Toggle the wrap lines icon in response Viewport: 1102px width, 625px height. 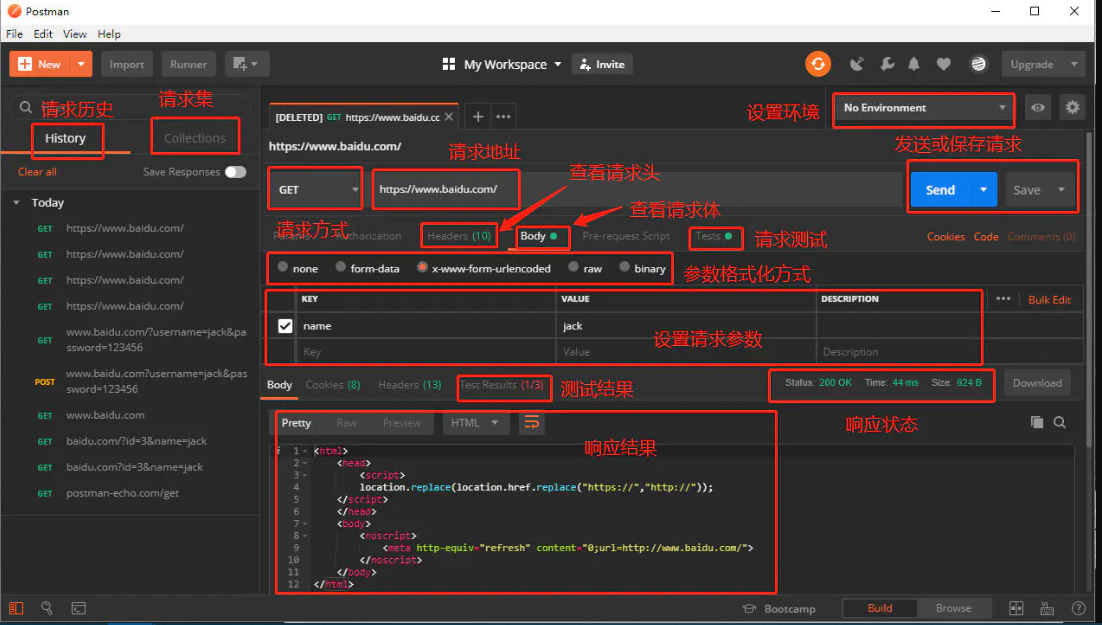532,423
